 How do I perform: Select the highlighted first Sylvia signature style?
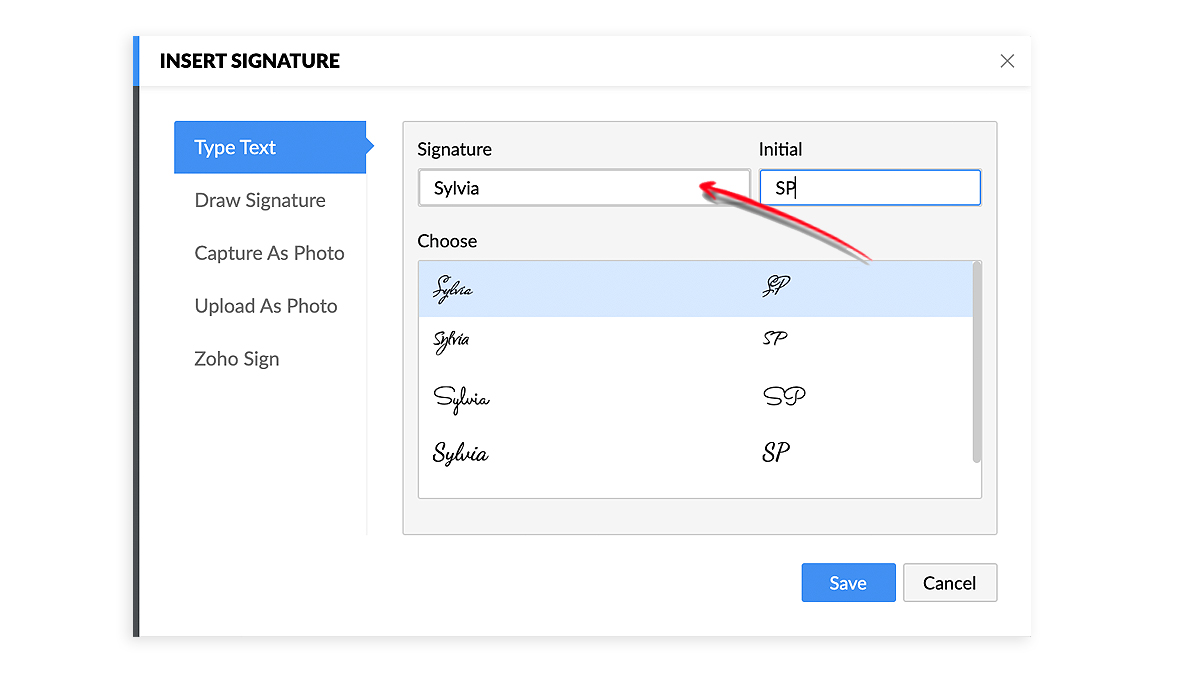click(453, 289)
